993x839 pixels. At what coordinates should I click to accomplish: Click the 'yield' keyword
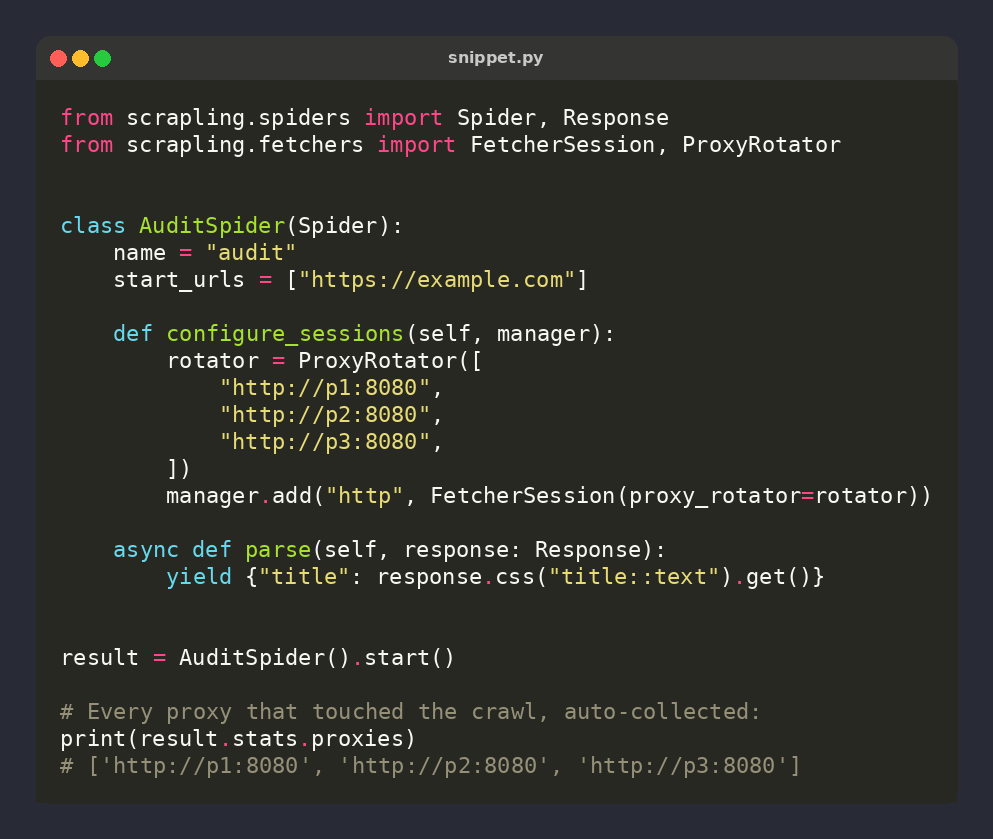[199, 577]
